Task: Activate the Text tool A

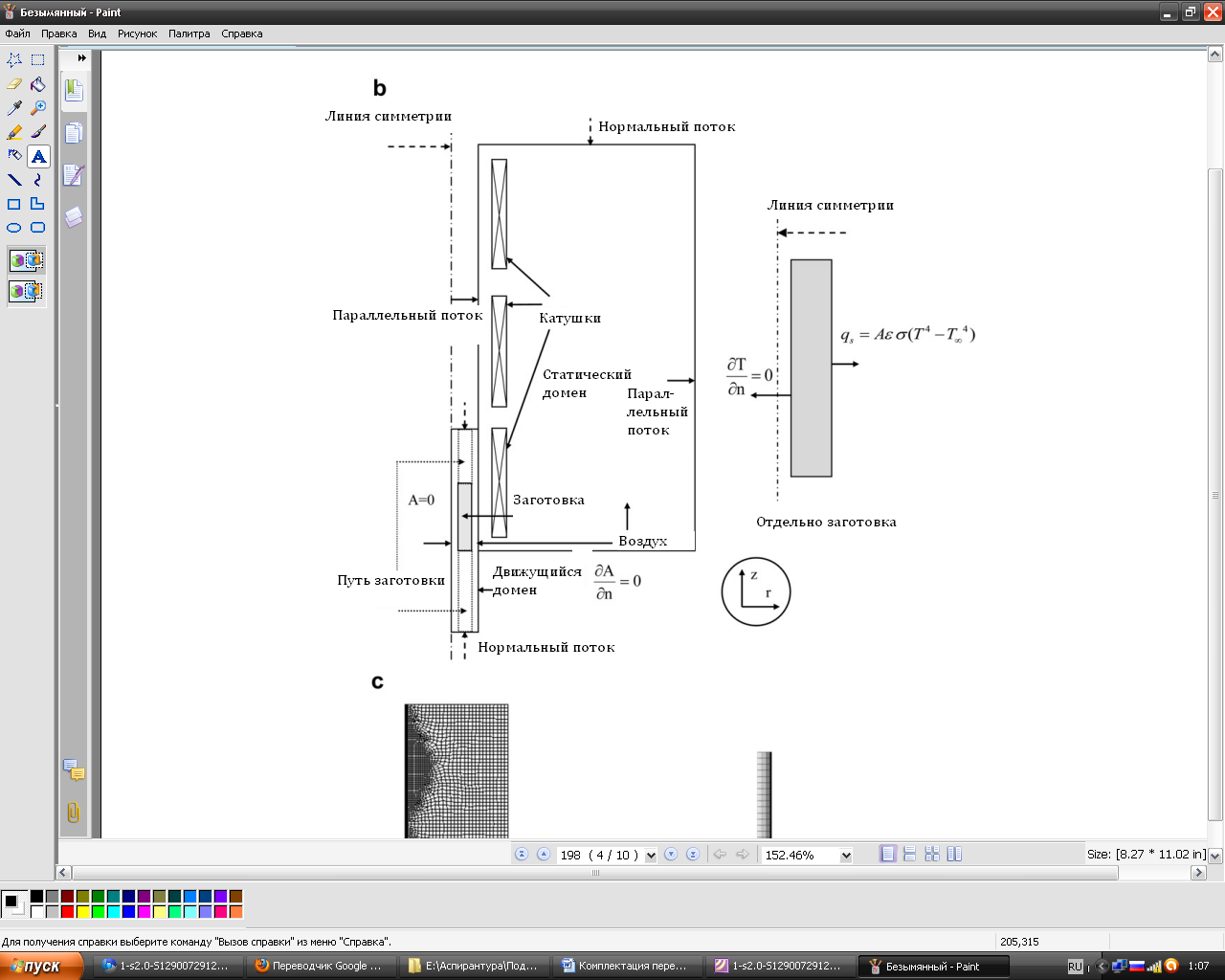Action: pos(38,156)
